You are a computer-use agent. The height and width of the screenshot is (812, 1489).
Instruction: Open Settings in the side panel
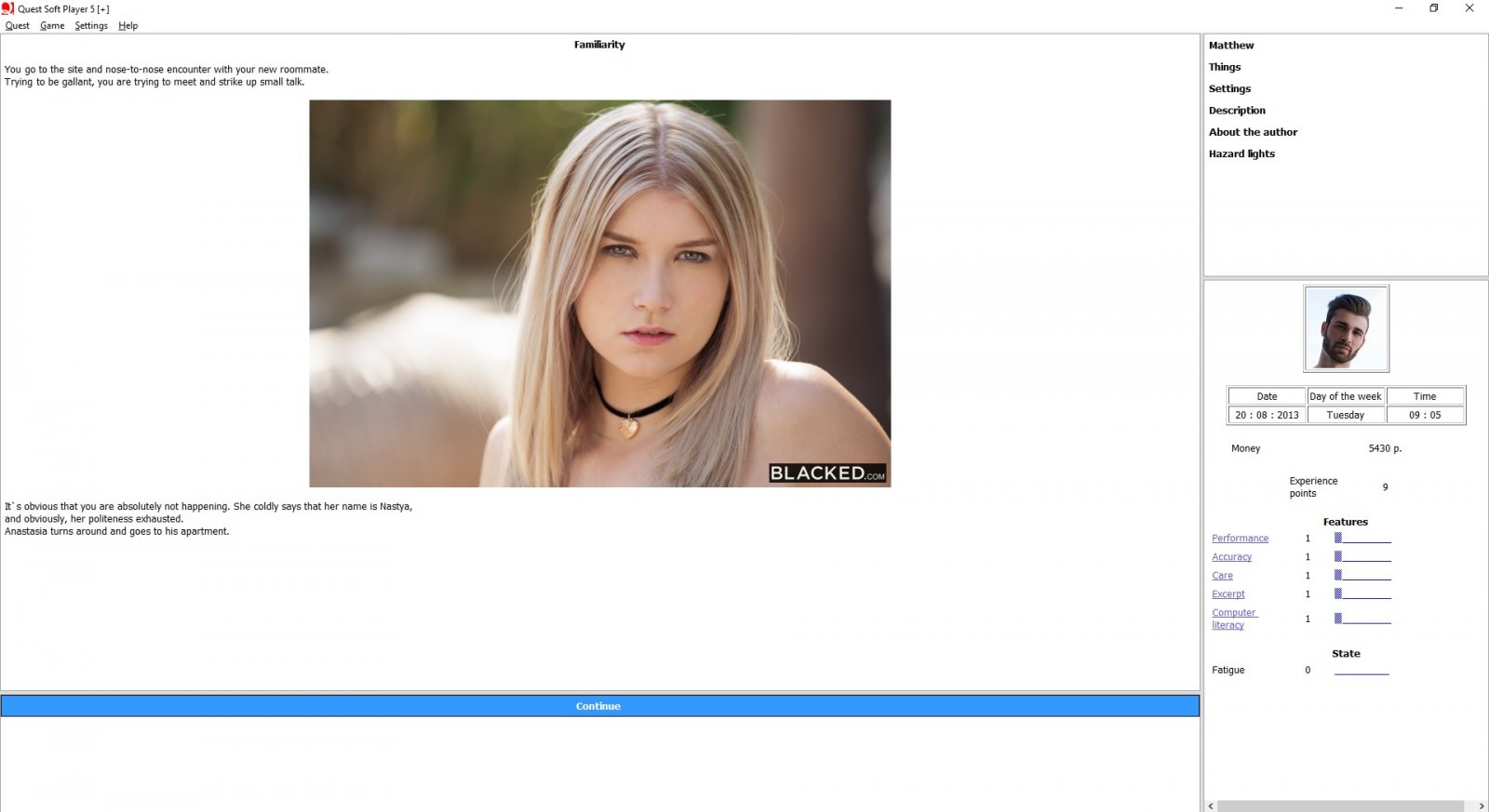pyautogui.click(x=1229, y=88)
